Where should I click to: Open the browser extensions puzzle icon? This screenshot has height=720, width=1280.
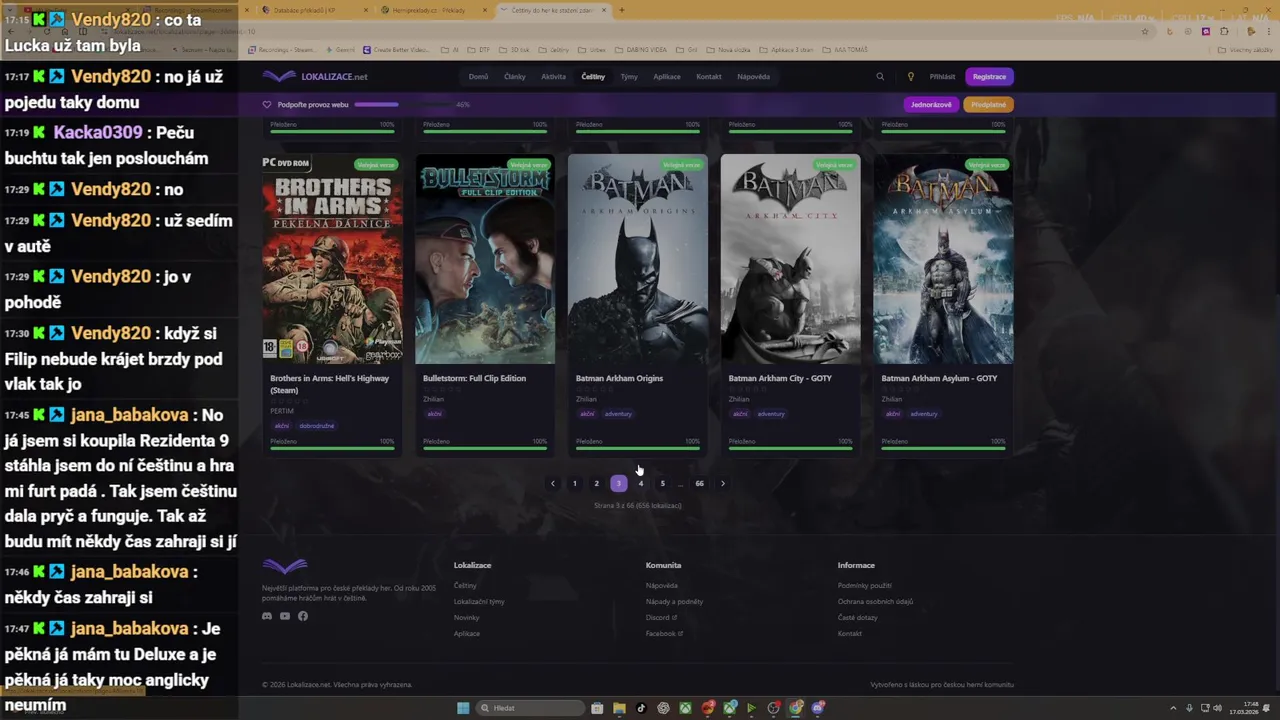click(1223, 31)
